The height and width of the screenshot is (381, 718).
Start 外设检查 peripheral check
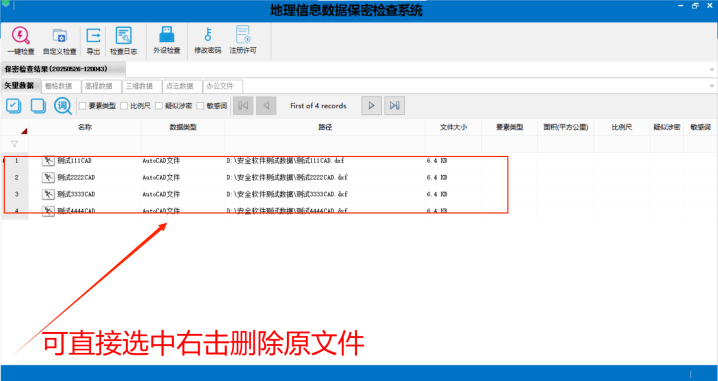pos(167,40)
